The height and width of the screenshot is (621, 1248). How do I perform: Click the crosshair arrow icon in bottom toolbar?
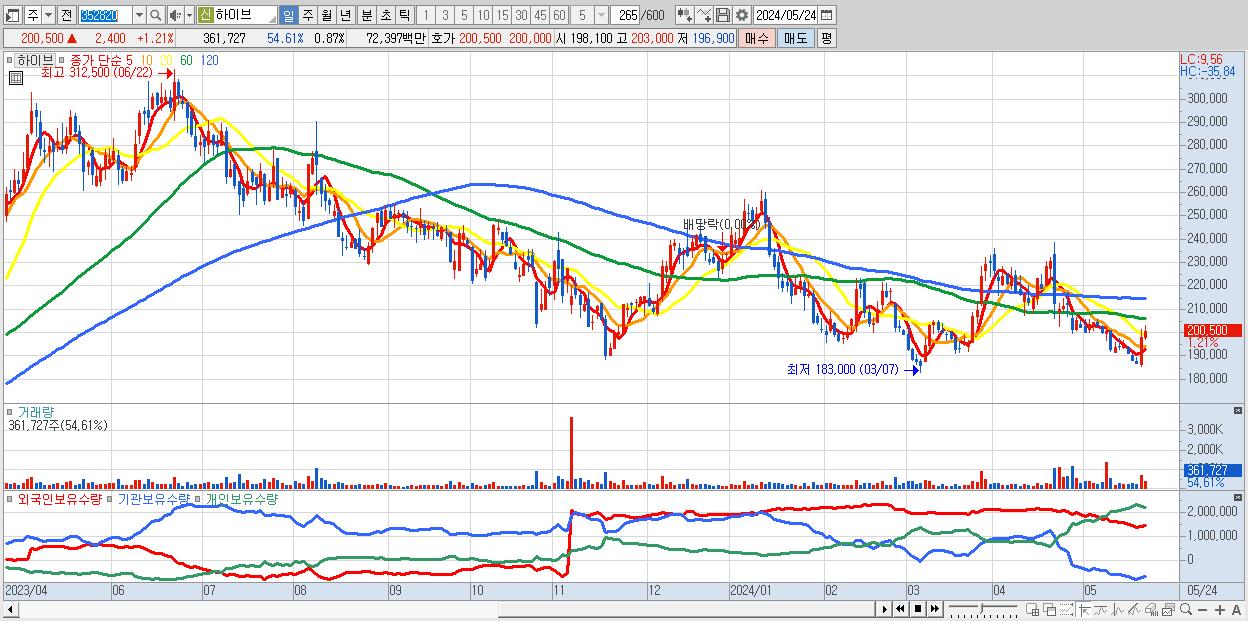point(1084,609)
